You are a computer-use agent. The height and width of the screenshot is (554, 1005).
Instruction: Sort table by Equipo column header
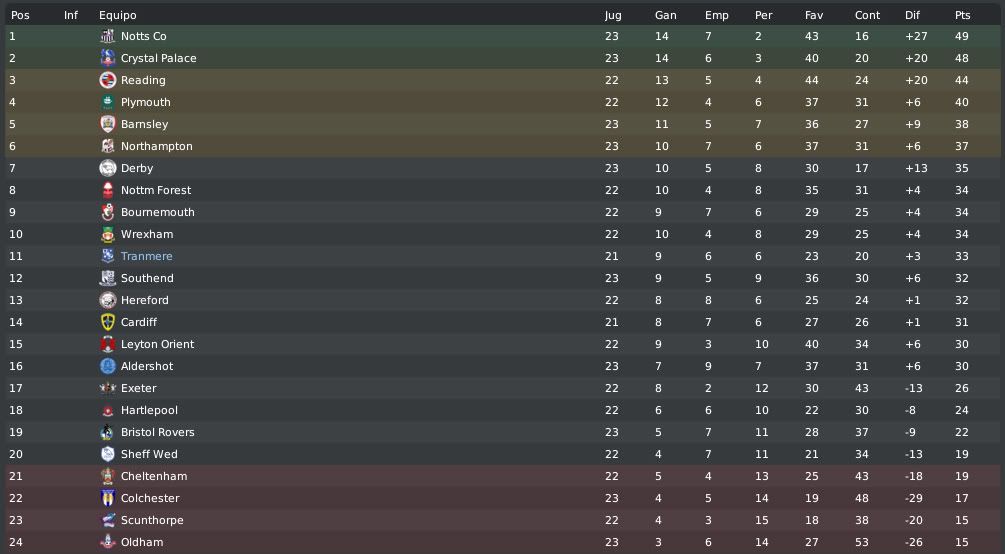[118, 15]
